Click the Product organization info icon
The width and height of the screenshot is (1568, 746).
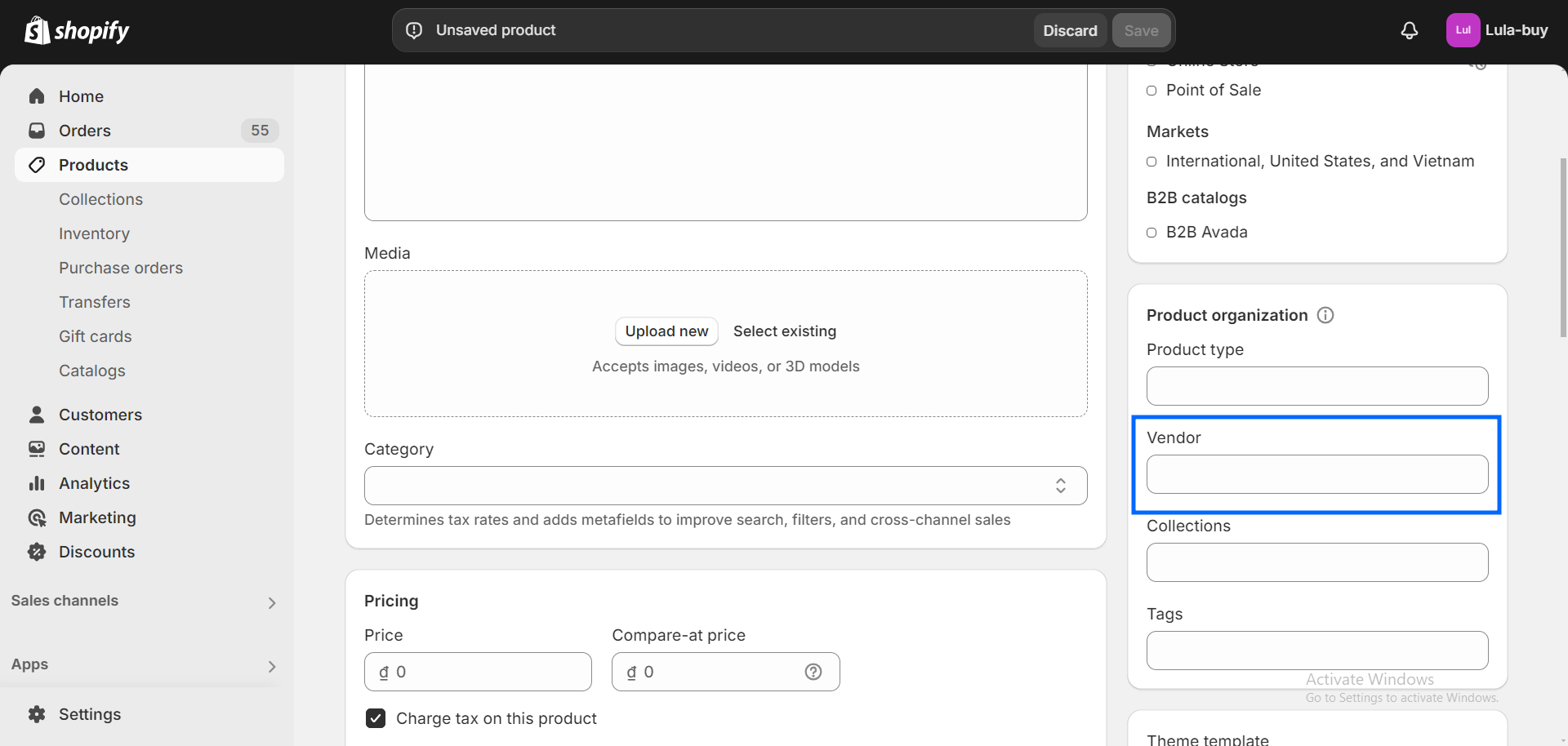pyautogui.click(x=1325, y=315)
